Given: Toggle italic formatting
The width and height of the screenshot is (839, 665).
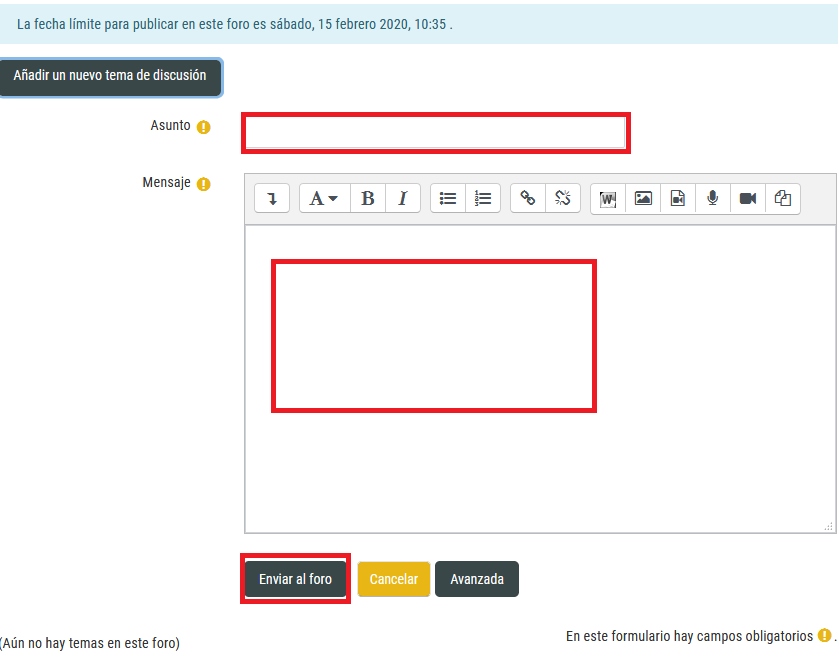Looking at the screenshot, I should [403, 198].
